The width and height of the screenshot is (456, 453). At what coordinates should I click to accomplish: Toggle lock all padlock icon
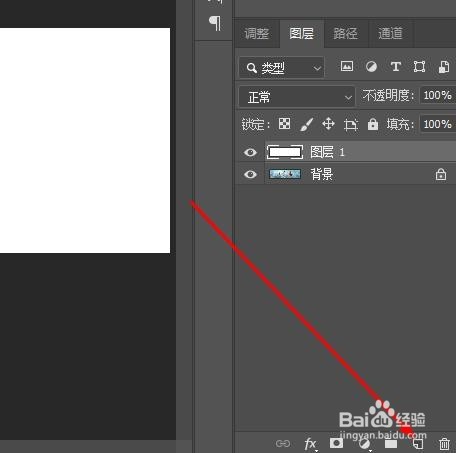(373, 124)
